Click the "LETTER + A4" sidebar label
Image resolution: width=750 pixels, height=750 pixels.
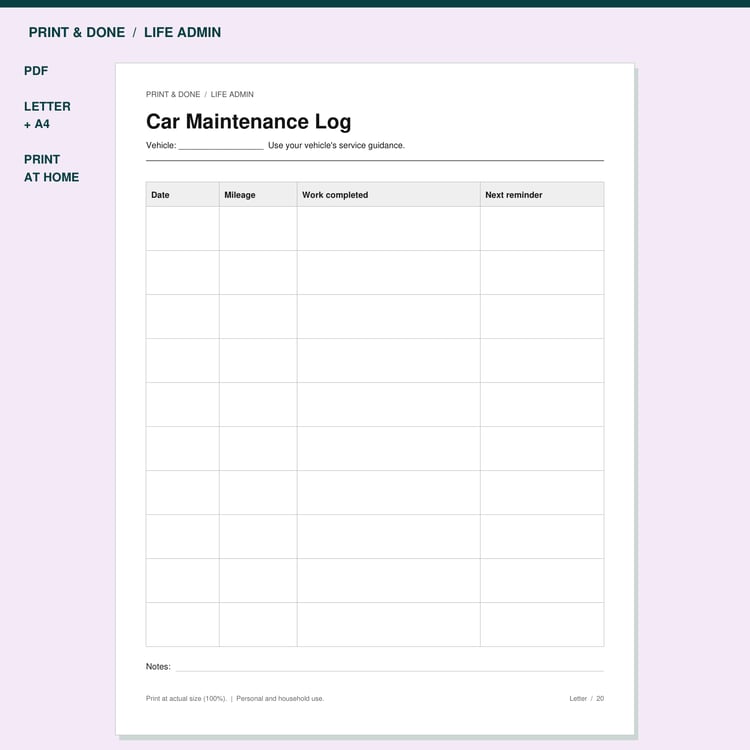click(47, 115)
